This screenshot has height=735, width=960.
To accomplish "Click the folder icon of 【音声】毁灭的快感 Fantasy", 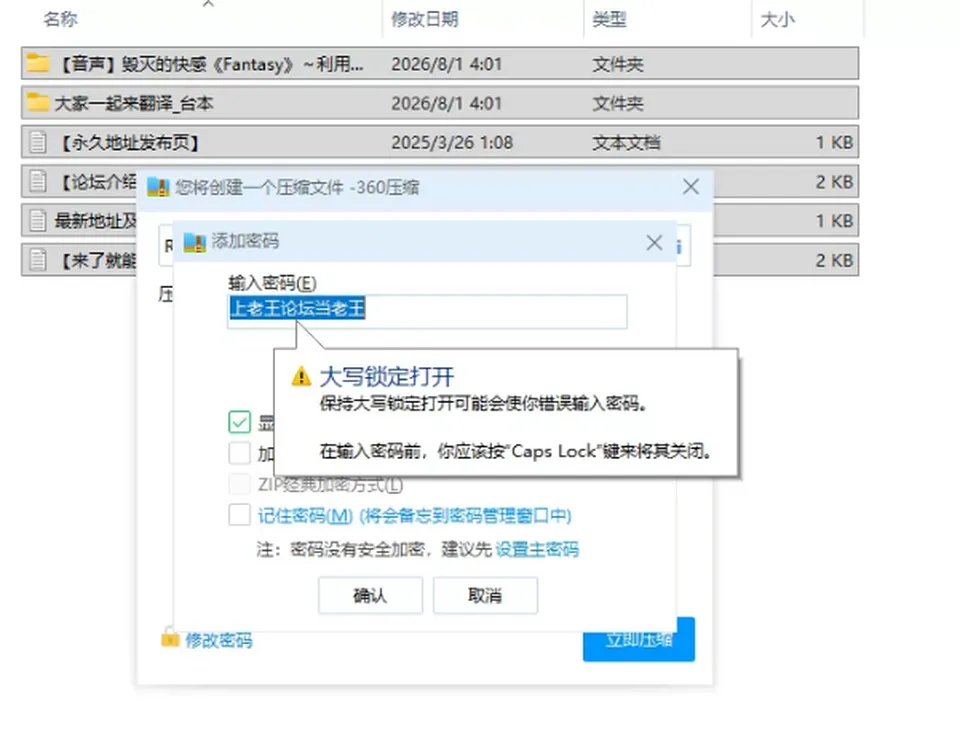I will [x=38, y=63].
